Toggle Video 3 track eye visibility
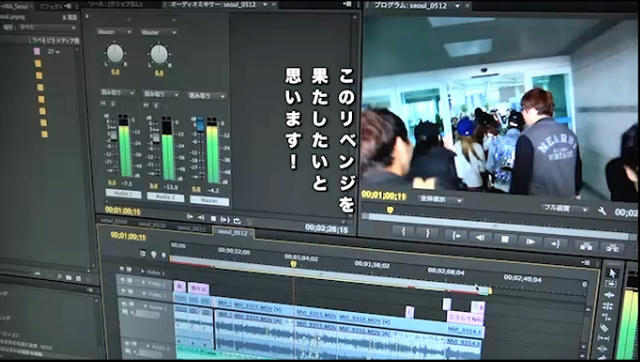 122,268
